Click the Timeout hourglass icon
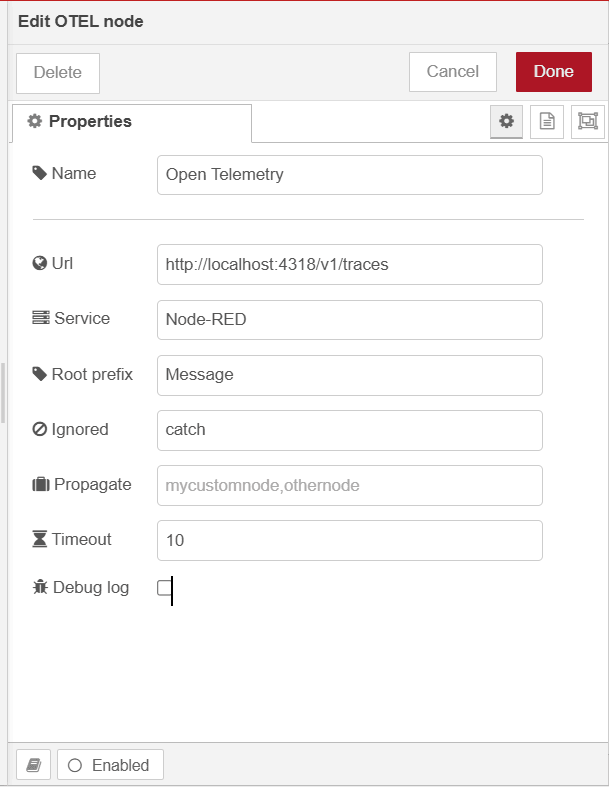 pos(40,539)
